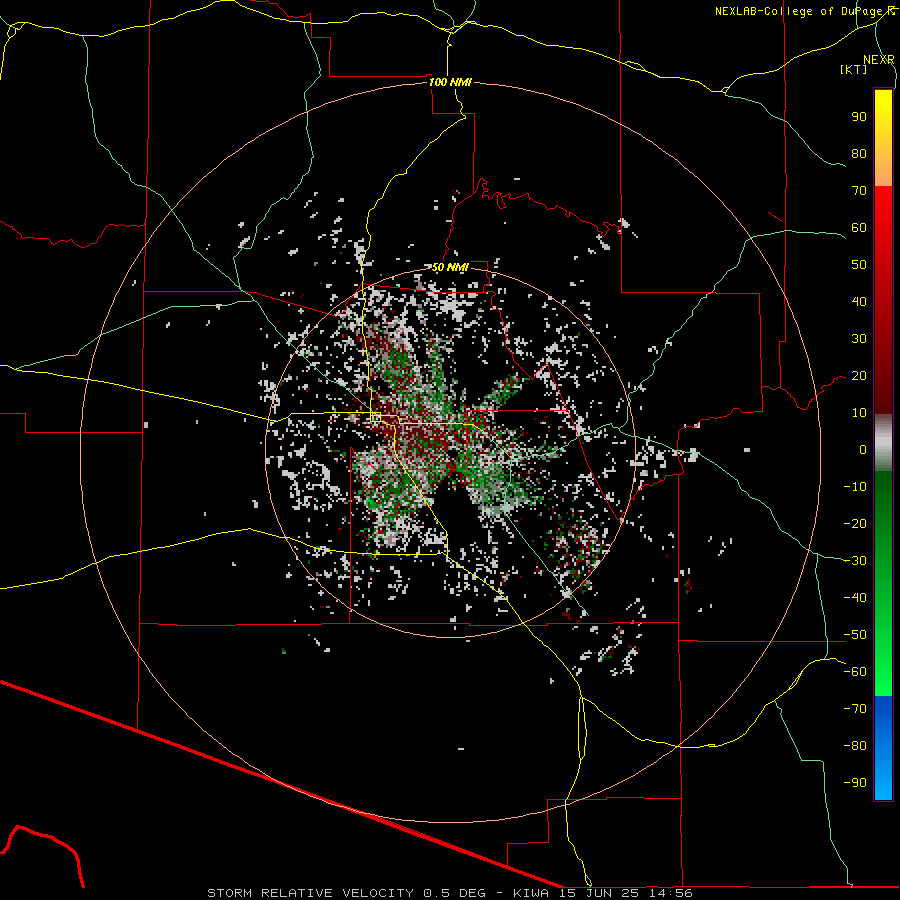Click the storm relative velocity caption text
The image size is (900, 900).
click(x=450, y=893)
